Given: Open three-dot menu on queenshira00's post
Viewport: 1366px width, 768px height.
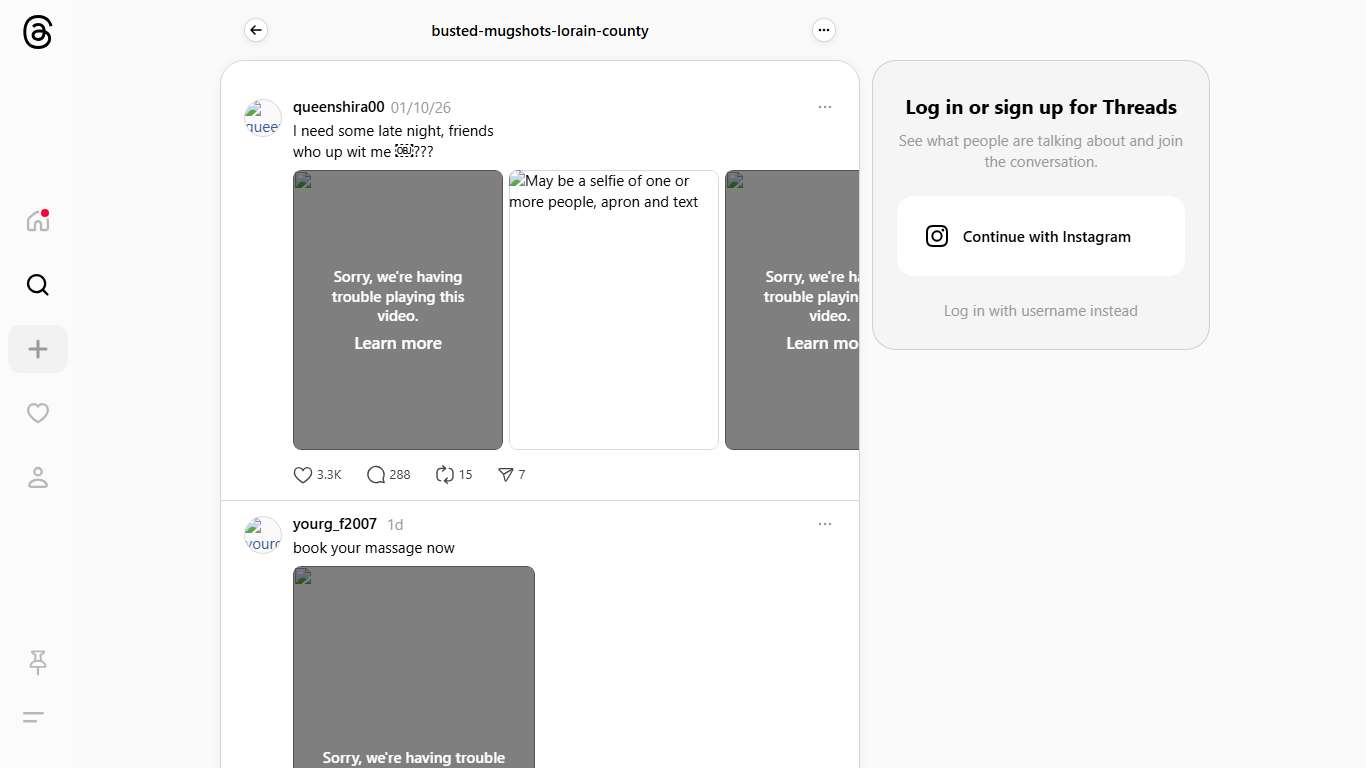Looking at the screenshot, I should pyautogui.click(x=824, y=107).
